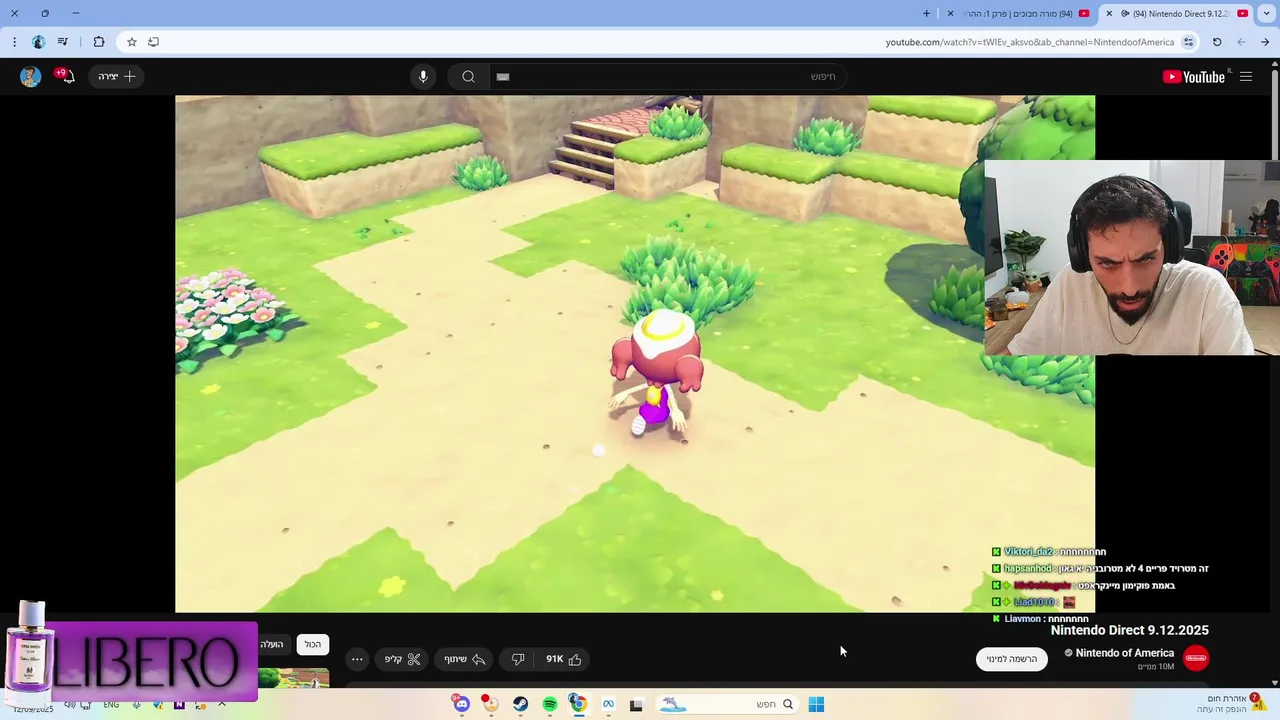Open the Extensions puzzle icon

[98, 42]
